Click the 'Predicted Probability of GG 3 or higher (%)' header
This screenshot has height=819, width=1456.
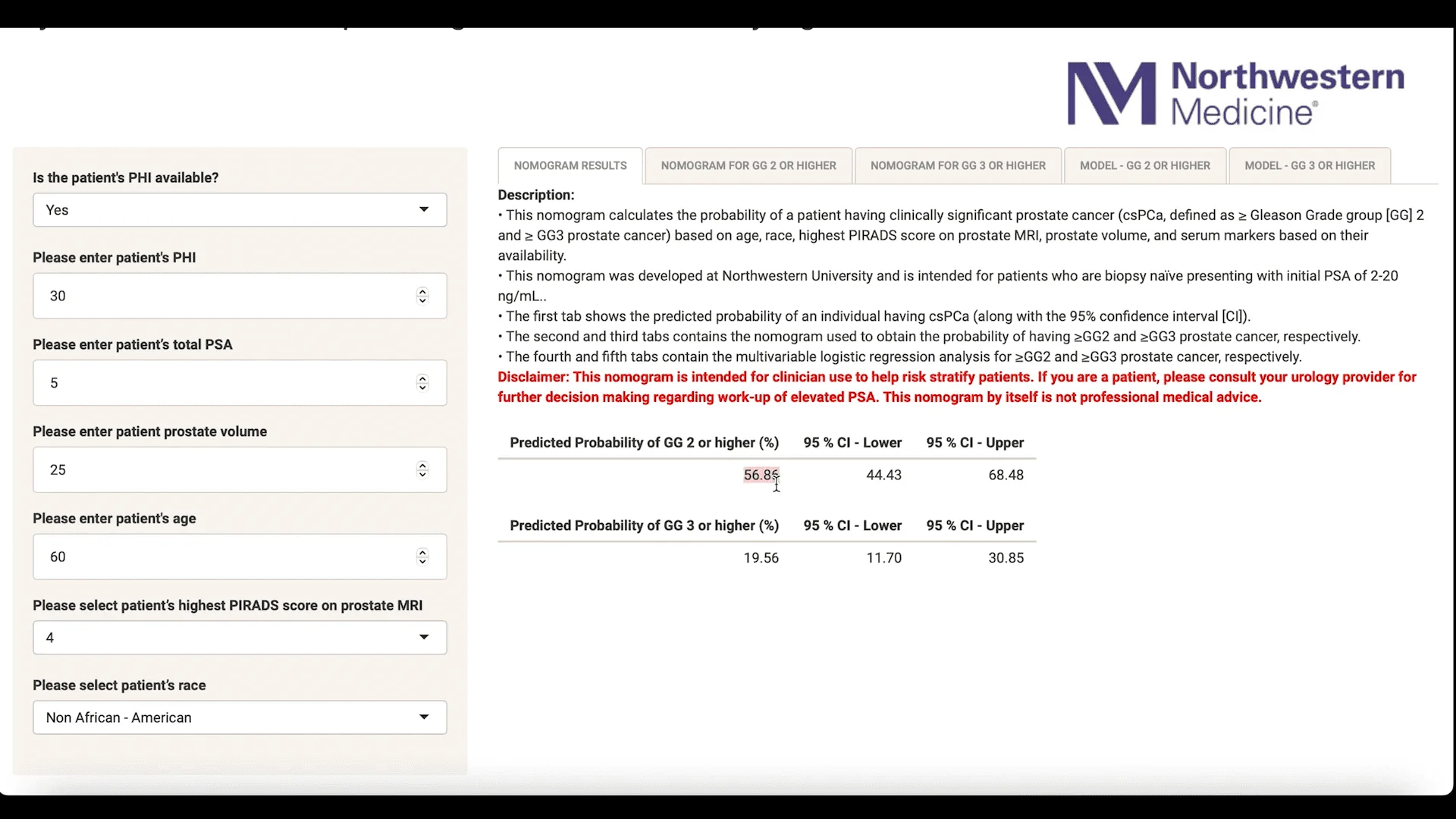[645, 526]
